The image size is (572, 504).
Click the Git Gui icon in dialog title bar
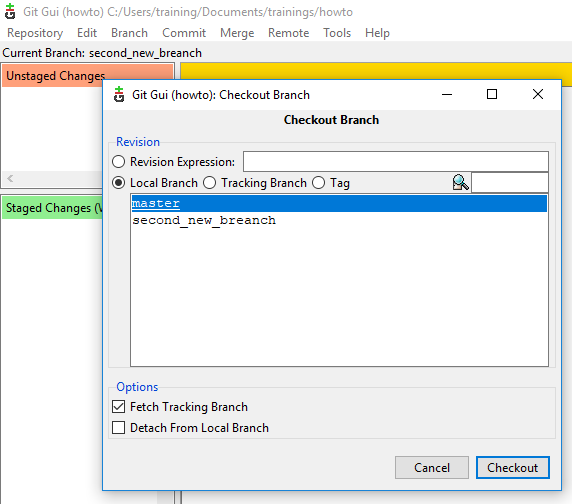pyautogui.click(x=119, y=94)
